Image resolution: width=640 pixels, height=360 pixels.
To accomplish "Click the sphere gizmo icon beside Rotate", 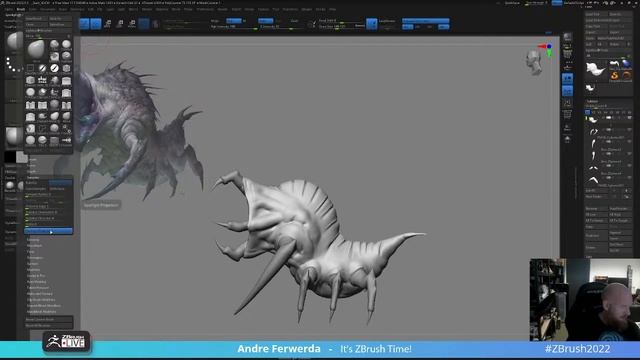I will (x=144, y=24).
